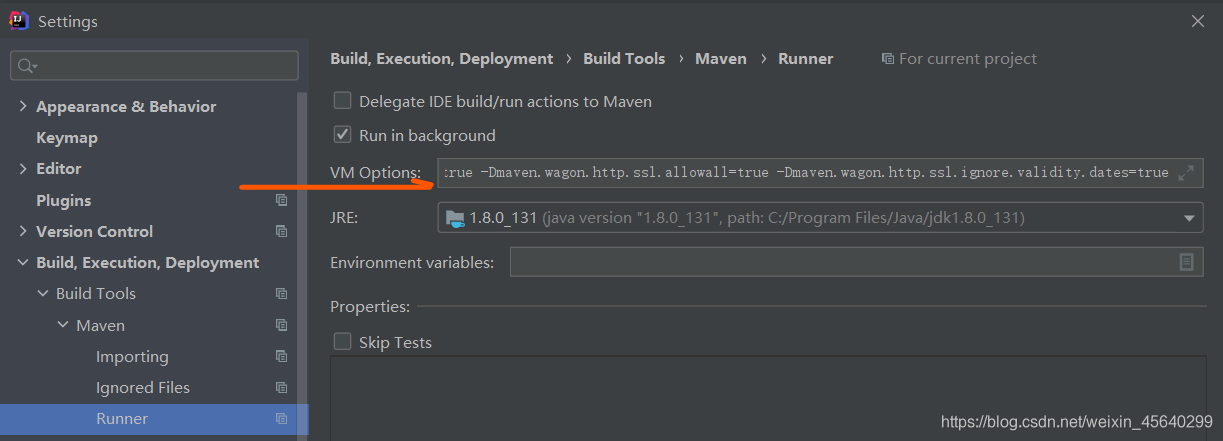Open the JRE dropdown arrow
The height and width of the screenshot is (441, 1223).
1190,218
